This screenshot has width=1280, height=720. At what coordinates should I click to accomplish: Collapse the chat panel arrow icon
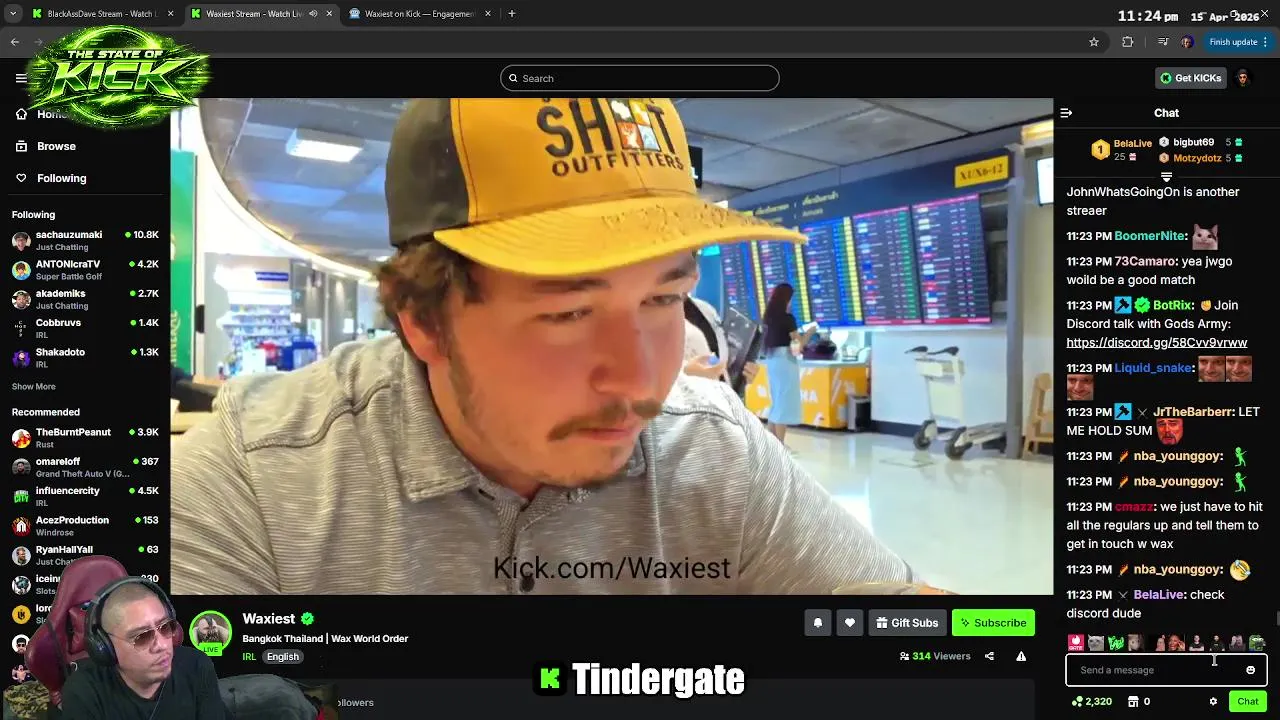click(x=1066, y=113)
